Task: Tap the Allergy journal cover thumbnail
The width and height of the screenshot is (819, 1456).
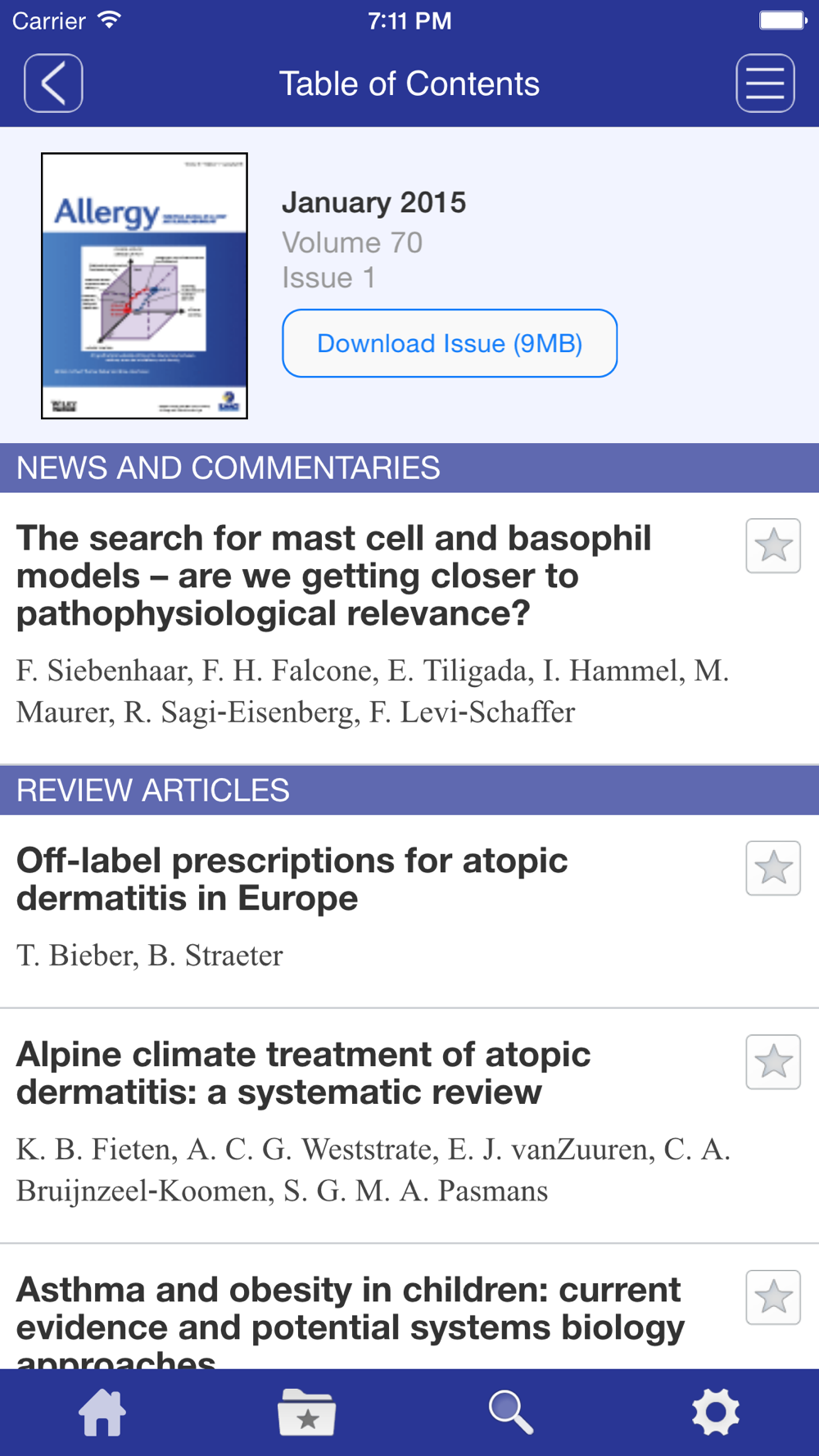Action: [x=144, y=286]
